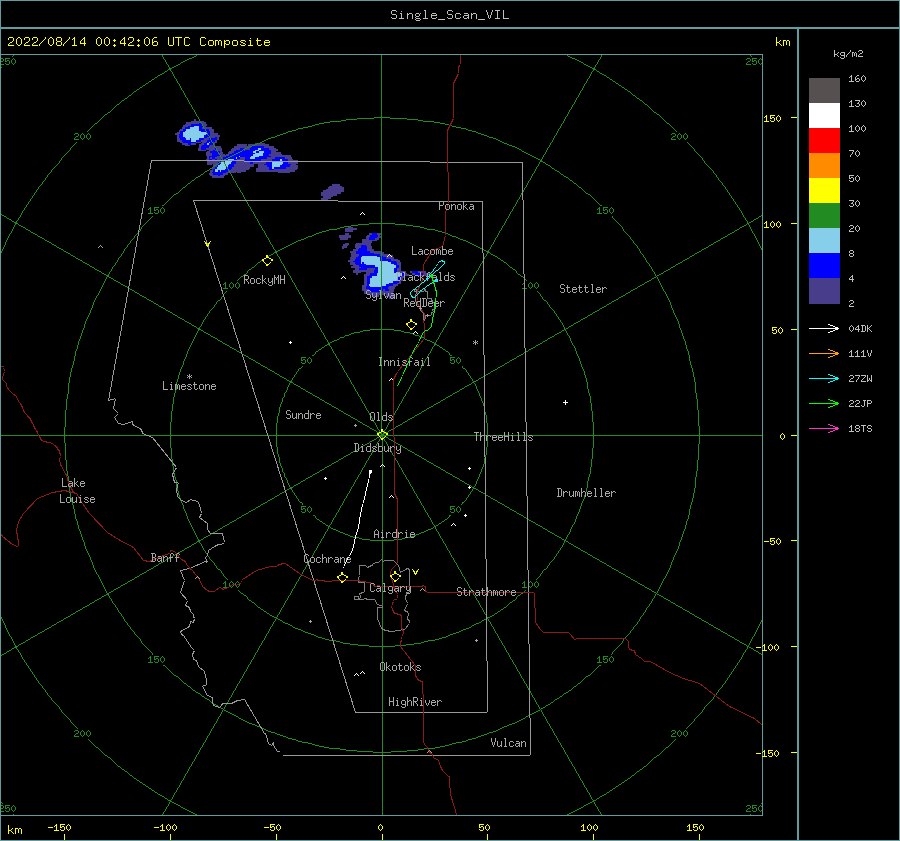Click the cyan 27ZW track arrow
This screenshot has width=900, height=841.
[824, 378]
